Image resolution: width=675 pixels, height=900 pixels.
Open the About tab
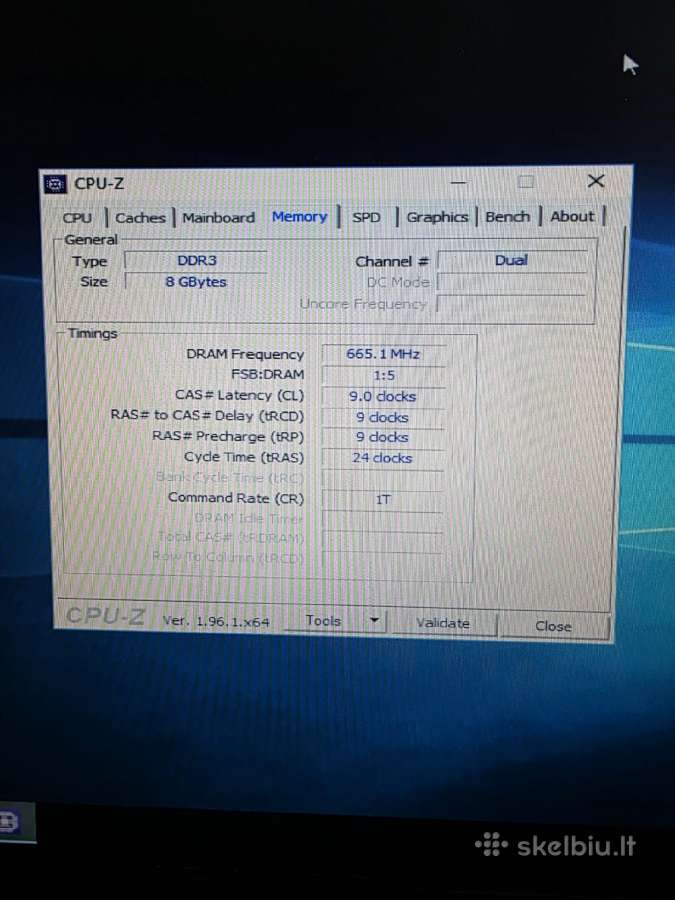(572, 216)
